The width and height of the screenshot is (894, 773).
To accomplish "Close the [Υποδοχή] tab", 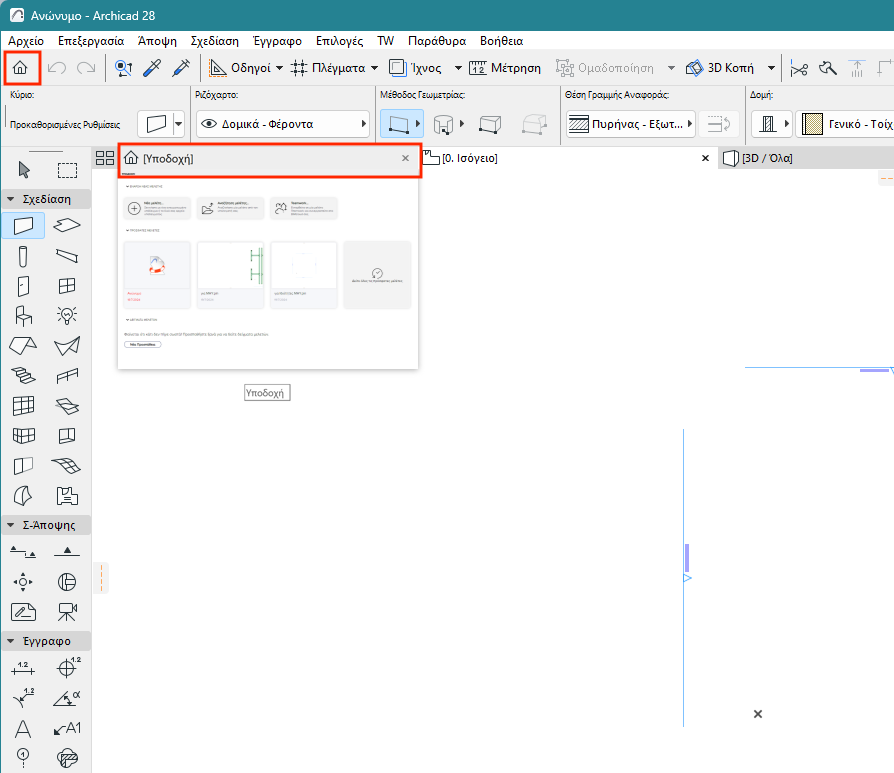I will pos(405,158).
